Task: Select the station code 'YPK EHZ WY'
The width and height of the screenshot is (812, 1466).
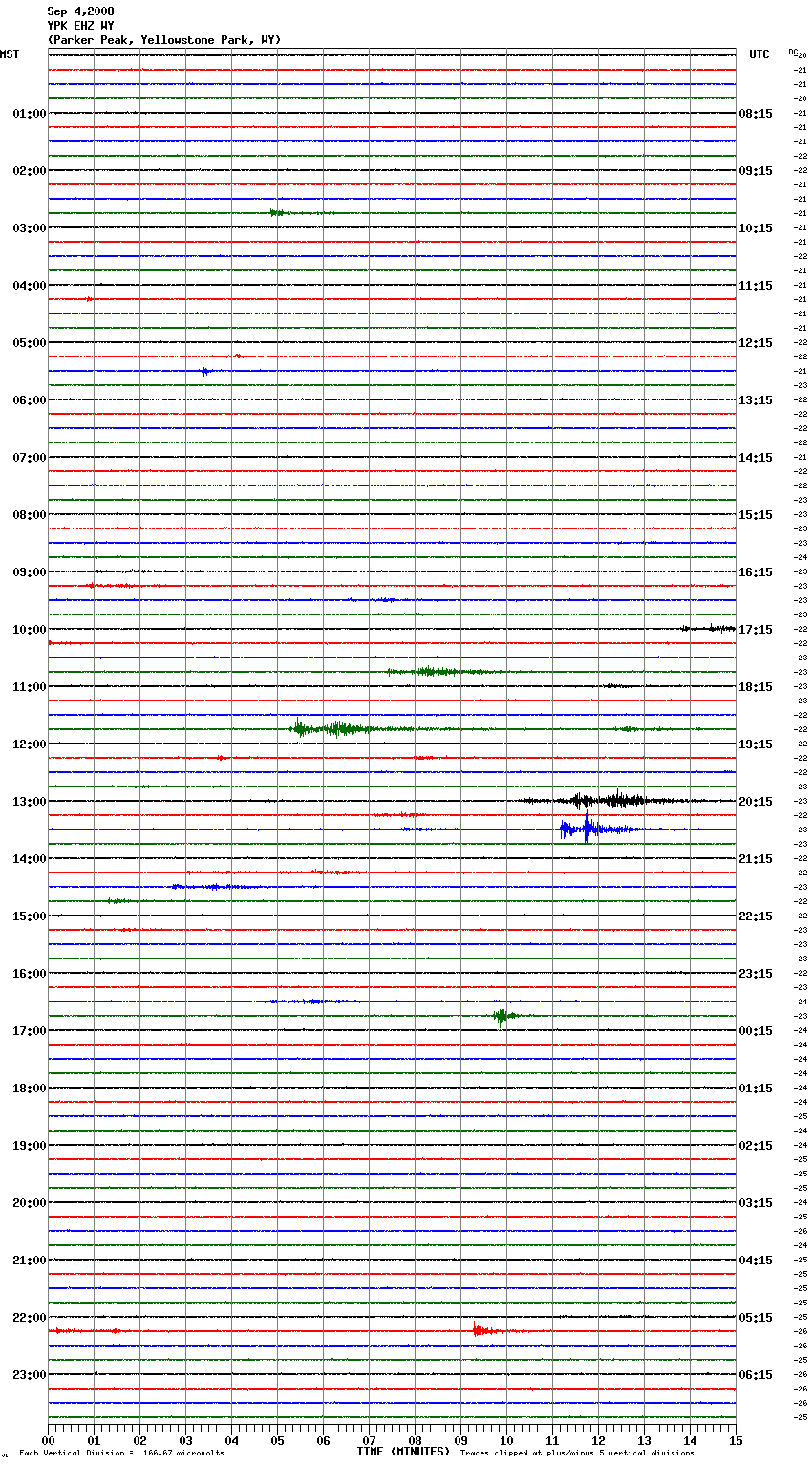Action: click(x=80, y=26)
